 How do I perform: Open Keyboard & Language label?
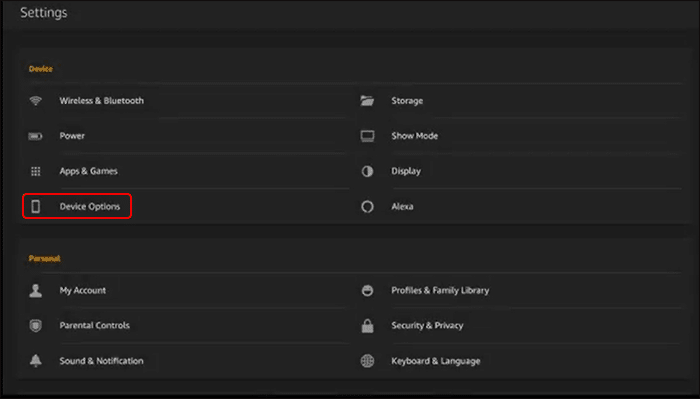coord(436,361)
